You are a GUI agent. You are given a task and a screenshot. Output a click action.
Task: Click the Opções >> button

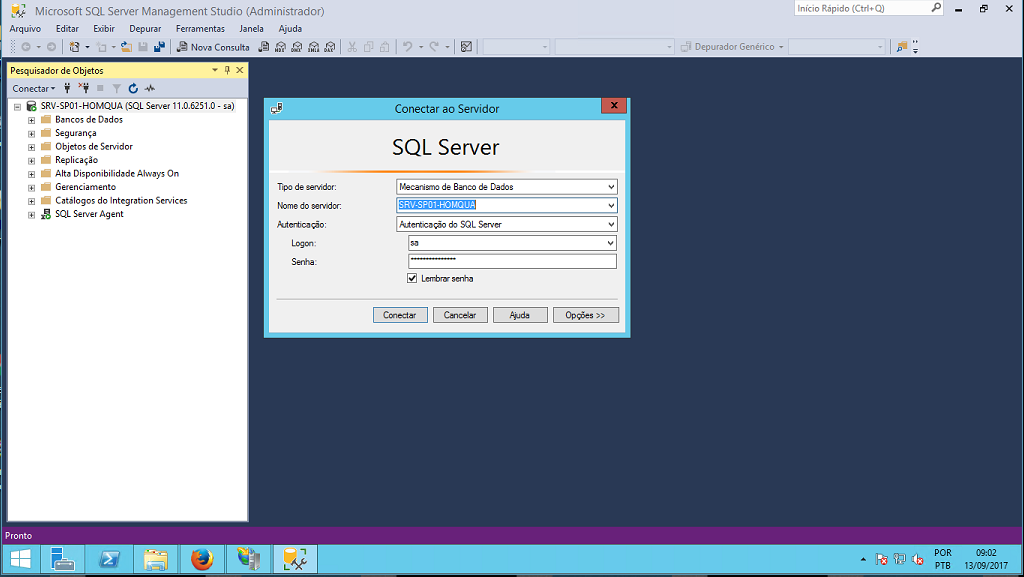coord(587,314)
